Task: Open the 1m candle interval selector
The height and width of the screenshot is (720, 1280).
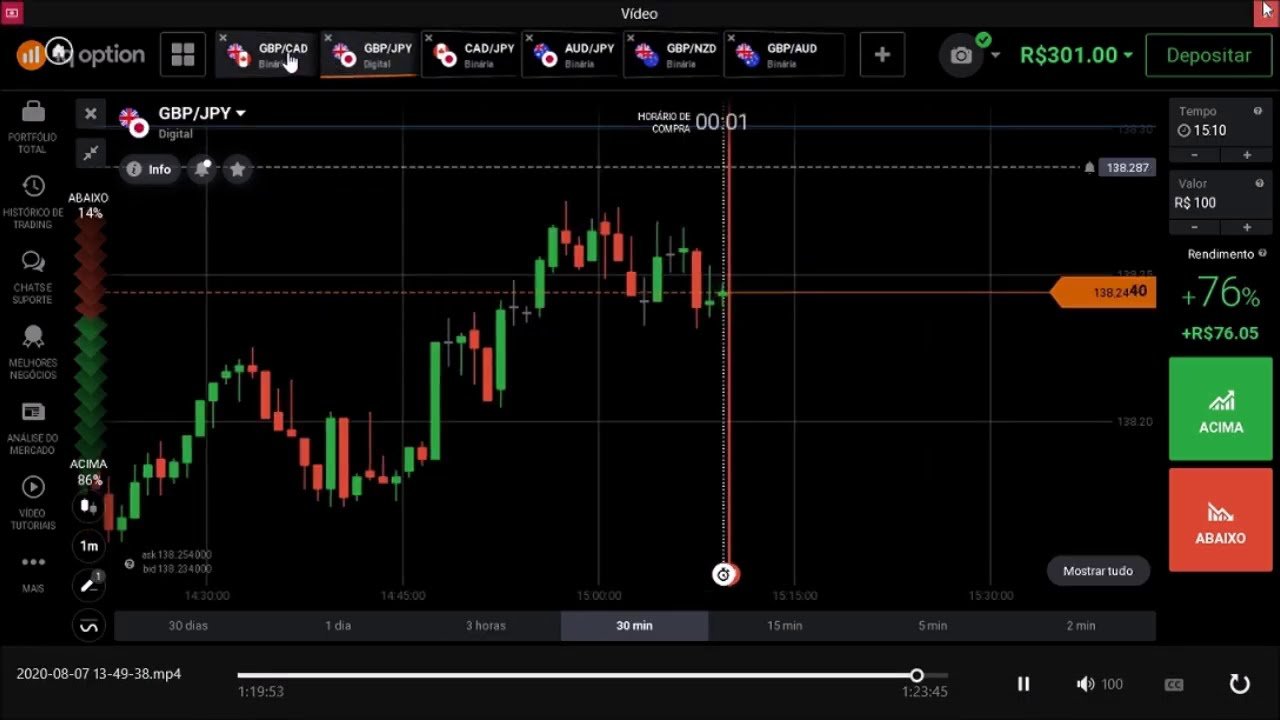Action: pos(89,546)
